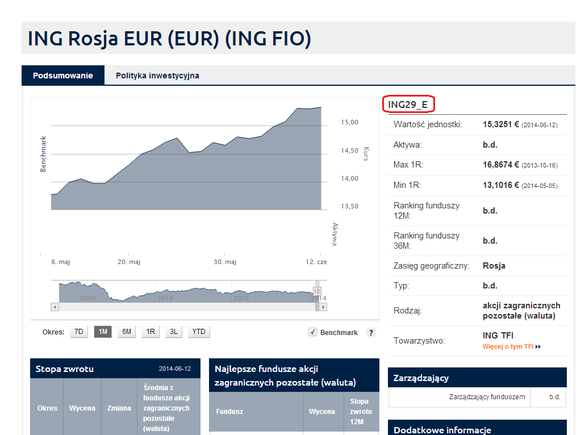The image size is (585, 435).
Task: Click the Zmiana column header
Action: (x=119, y=408)
